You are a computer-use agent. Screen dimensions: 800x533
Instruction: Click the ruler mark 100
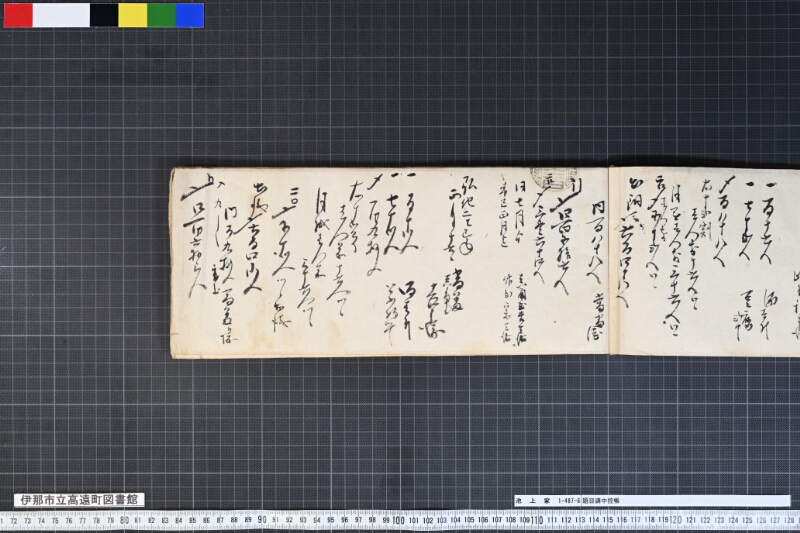[398, 520]
